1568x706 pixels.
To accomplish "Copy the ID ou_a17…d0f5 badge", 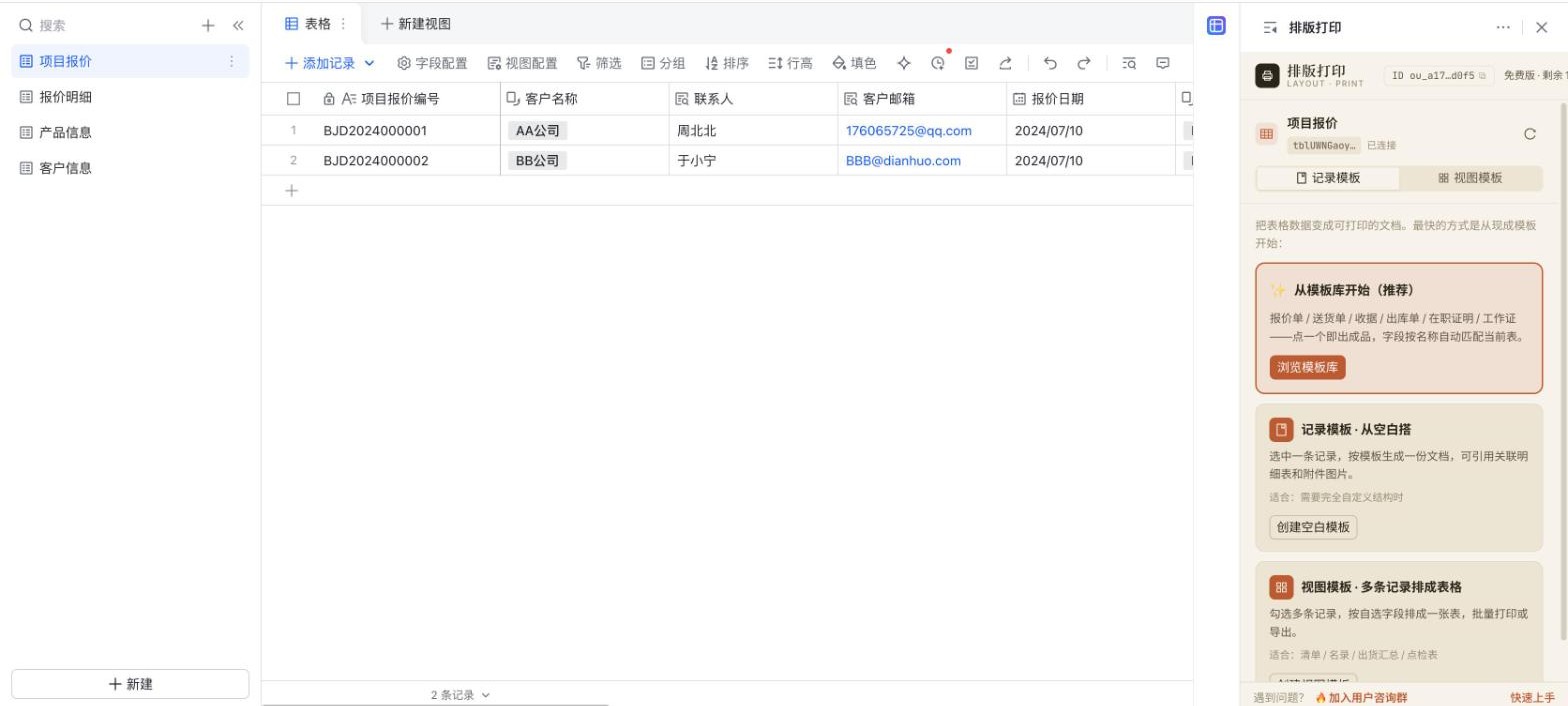I will (1438, 75).
